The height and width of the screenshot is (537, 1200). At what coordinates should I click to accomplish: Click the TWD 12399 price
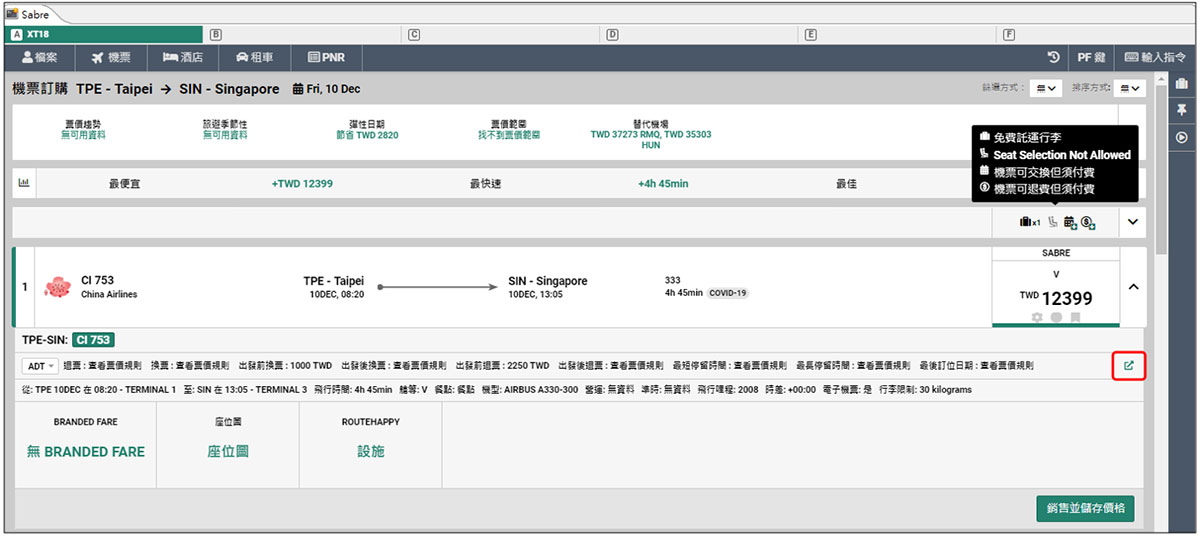coord(1056,298)
